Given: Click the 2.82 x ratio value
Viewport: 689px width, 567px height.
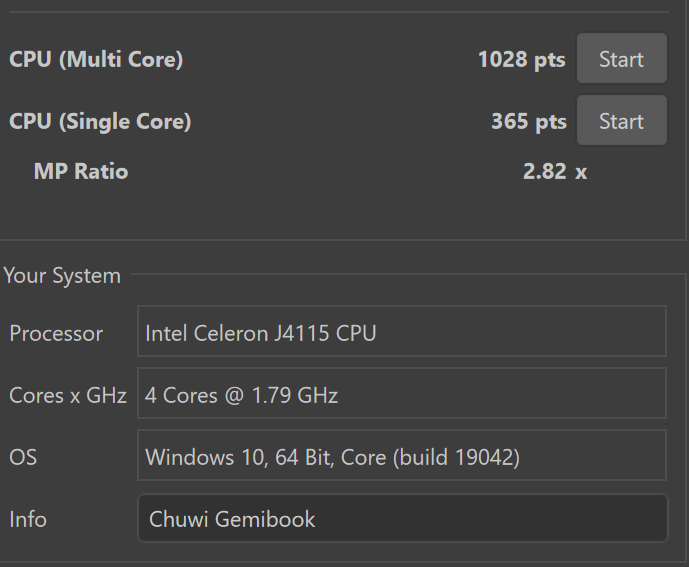Looking at the screenshot, I should tap(554, 171).
